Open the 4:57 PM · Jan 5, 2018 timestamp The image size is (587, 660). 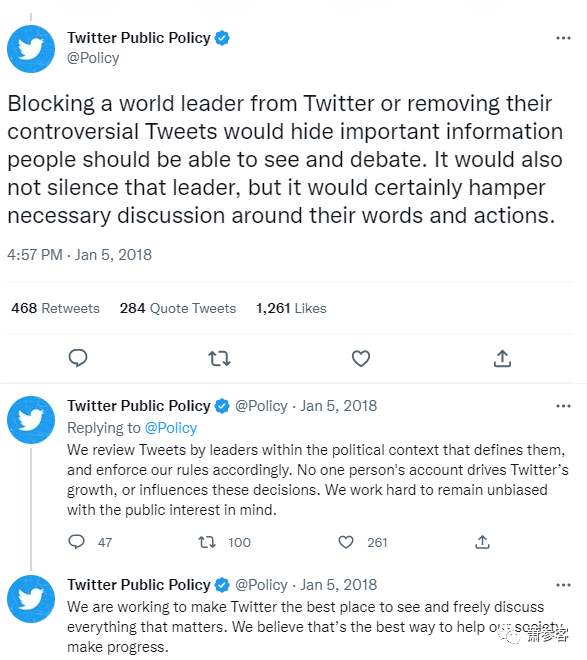click(x=80, y=255)
